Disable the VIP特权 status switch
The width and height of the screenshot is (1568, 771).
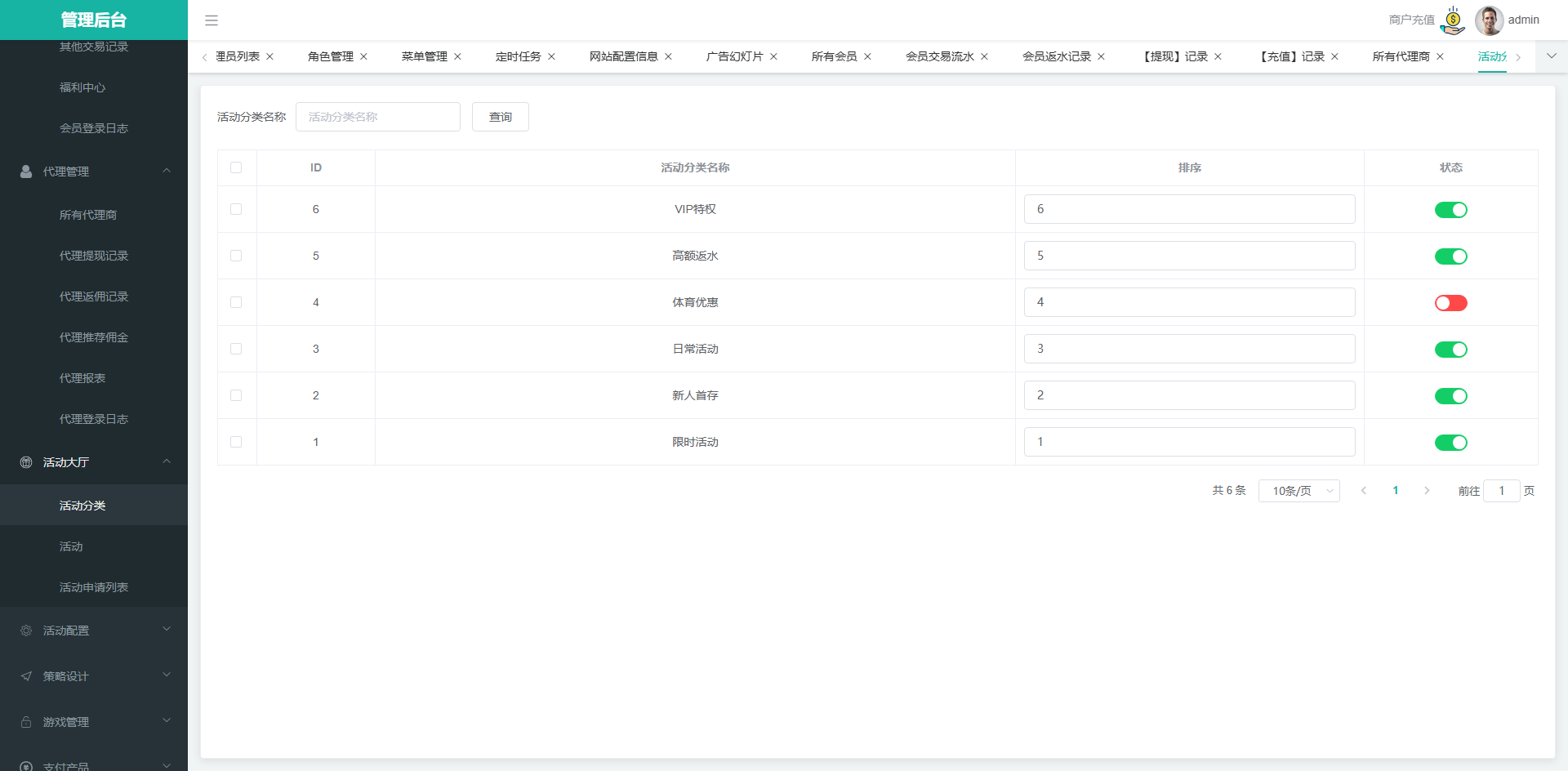click(1450, 210)
